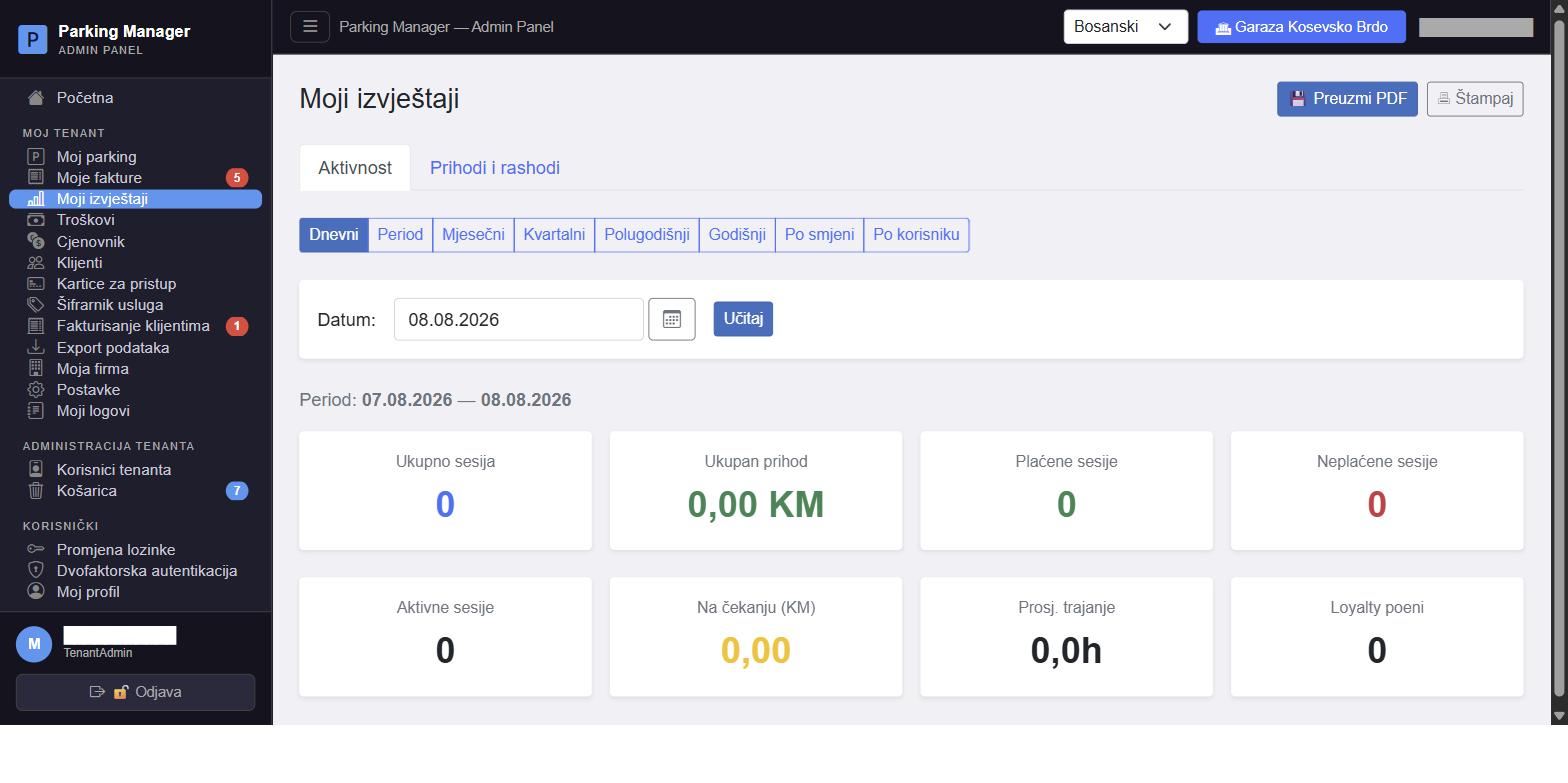This screenshot has width=1568, height=783.
Task: Click the home icon beside Početna
Action: pos(36,98)
